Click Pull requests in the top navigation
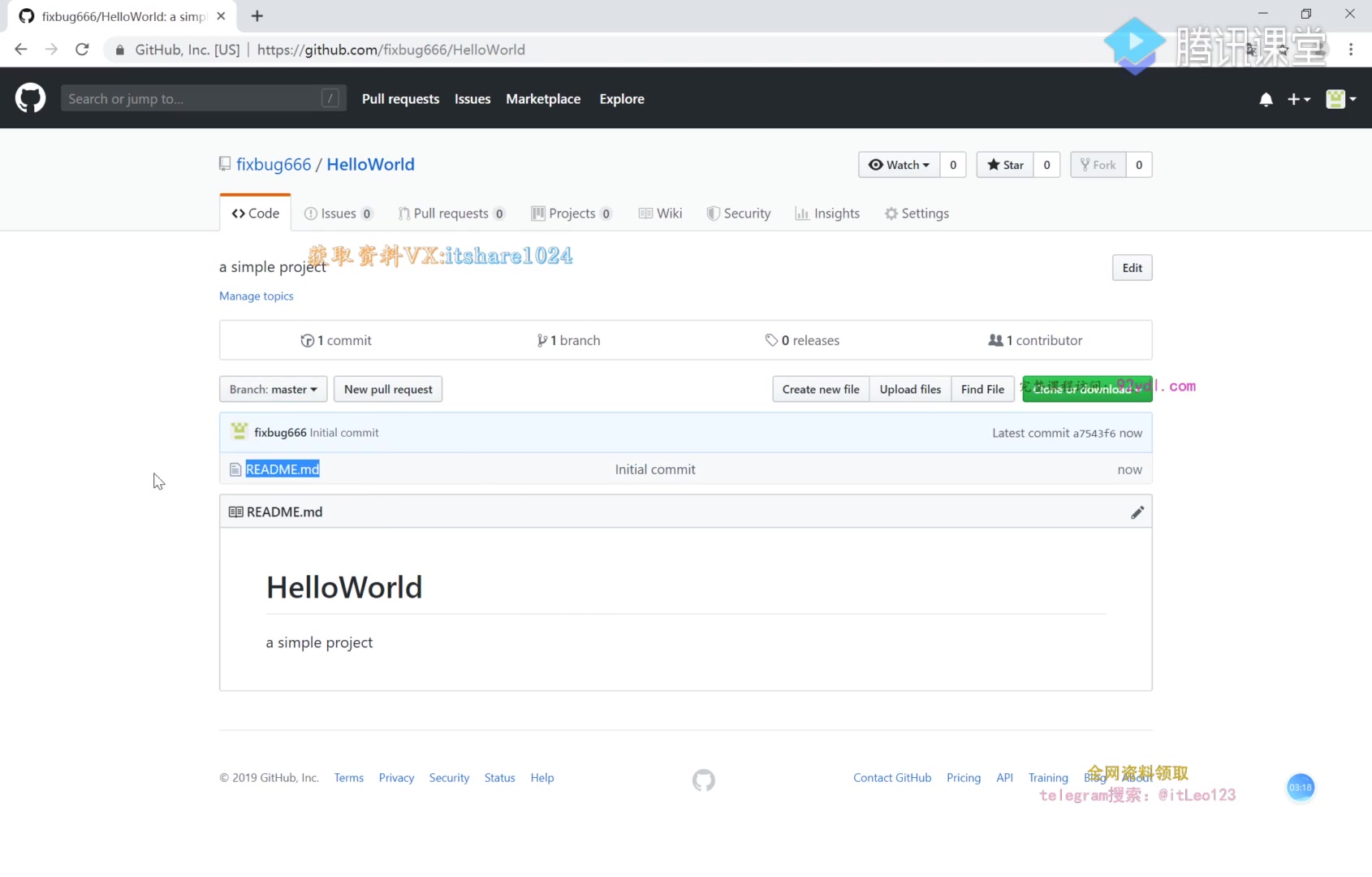Viewport: 1372px width, 877px height. [x=401, y=99]
